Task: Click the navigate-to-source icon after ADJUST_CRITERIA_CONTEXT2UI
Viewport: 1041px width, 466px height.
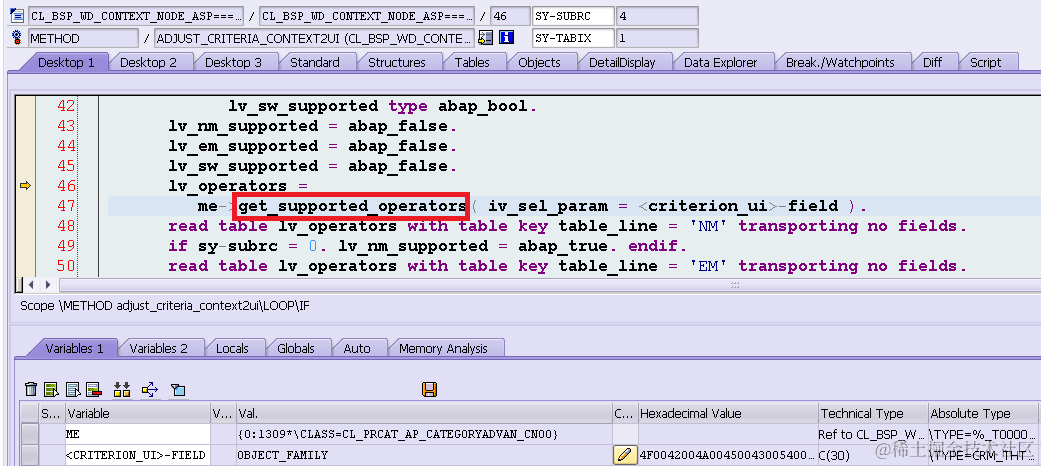Action: (485, 38)
